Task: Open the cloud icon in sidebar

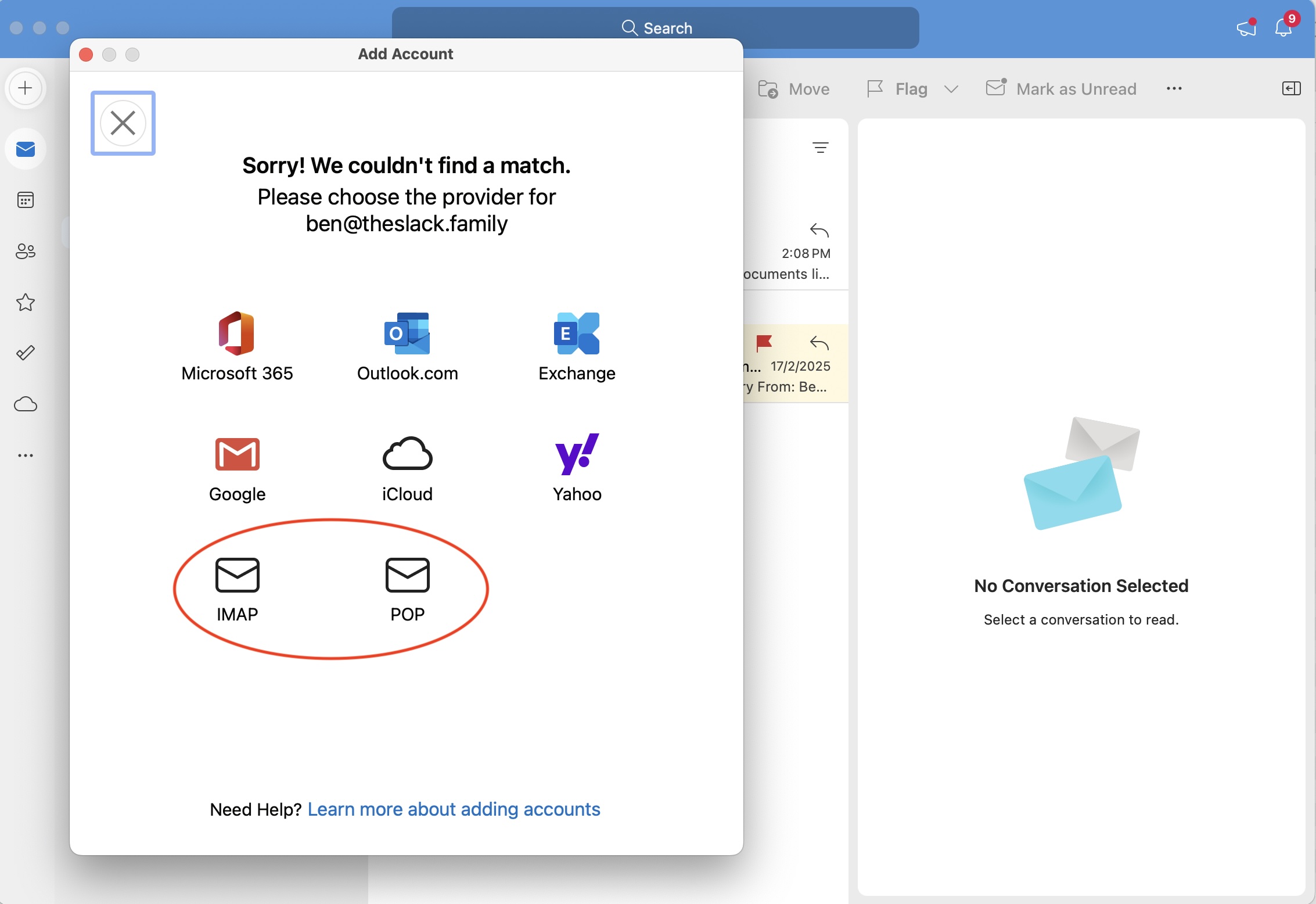Action: pyautogui.click(x=26, y=404)
